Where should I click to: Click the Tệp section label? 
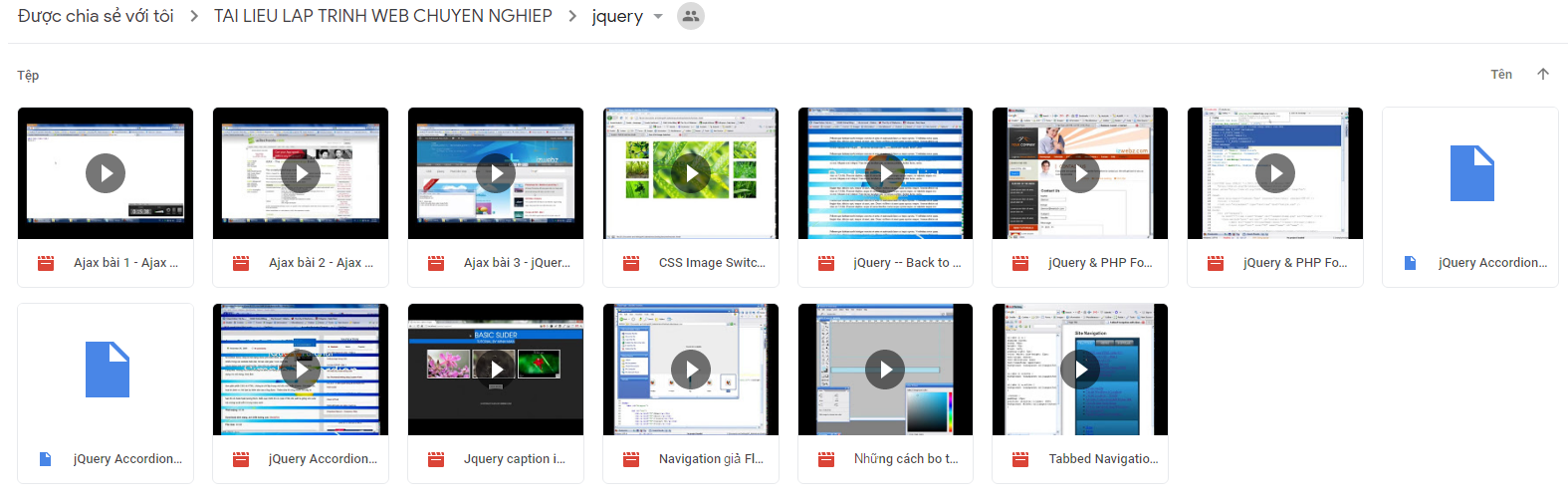point(28,75)
